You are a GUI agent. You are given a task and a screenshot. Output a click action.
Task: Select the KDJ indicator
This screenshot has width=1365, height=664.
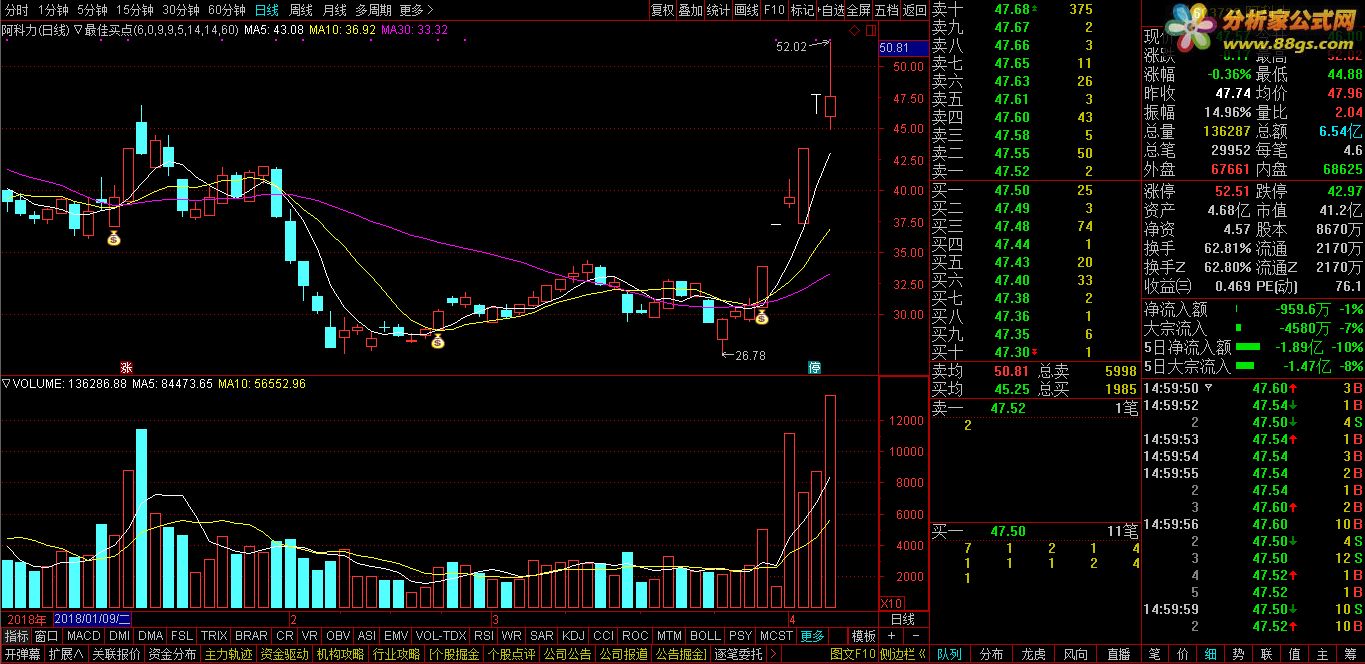pos(573,636)
